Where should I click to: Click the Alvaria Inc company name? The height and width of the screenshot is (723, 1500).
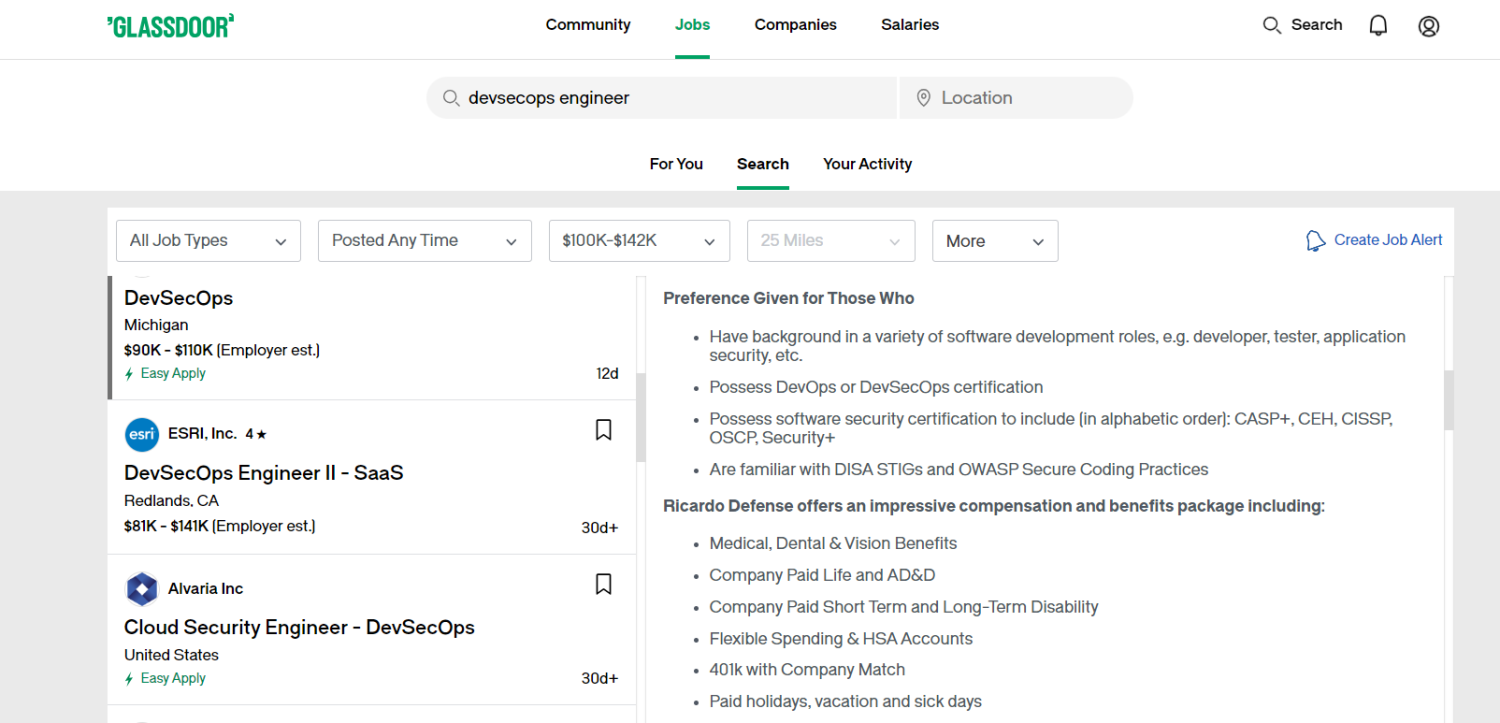[x=205, y=589]
